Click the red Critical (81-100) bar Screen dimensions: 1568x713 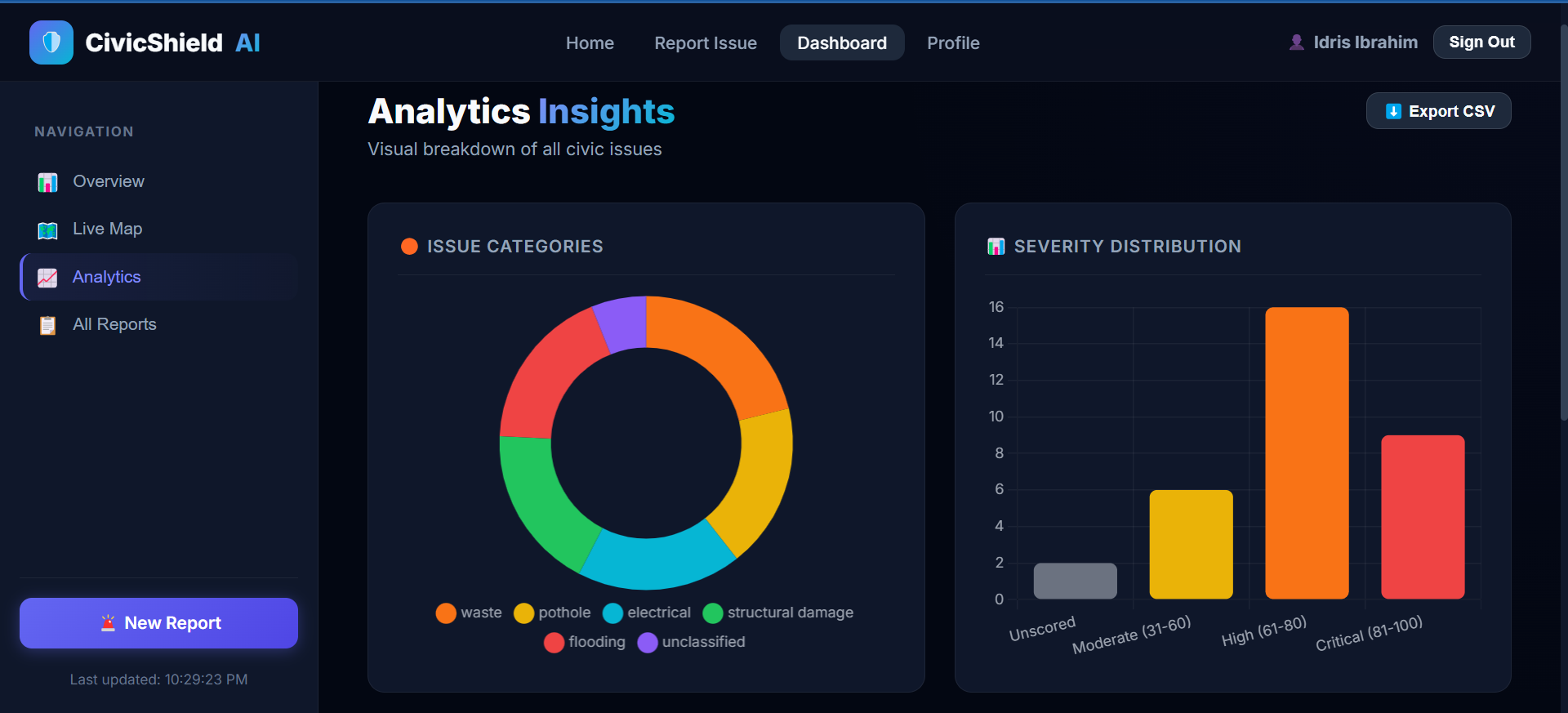coord(1423,517)
